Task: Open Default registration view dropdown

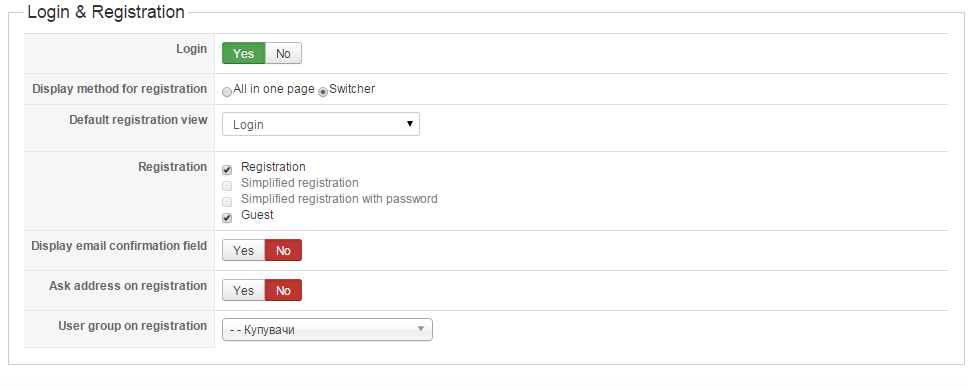Action: pyautogui.click(x=321, y=124)
